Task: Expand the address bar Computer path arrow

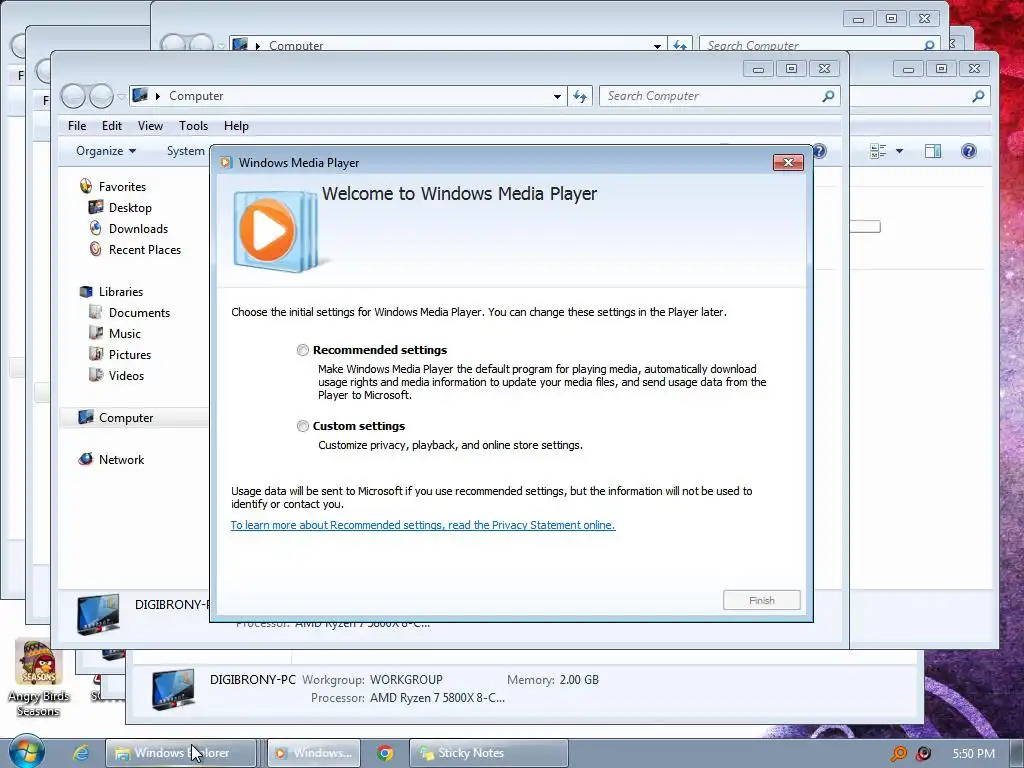Action: click(x=157, y=97)
